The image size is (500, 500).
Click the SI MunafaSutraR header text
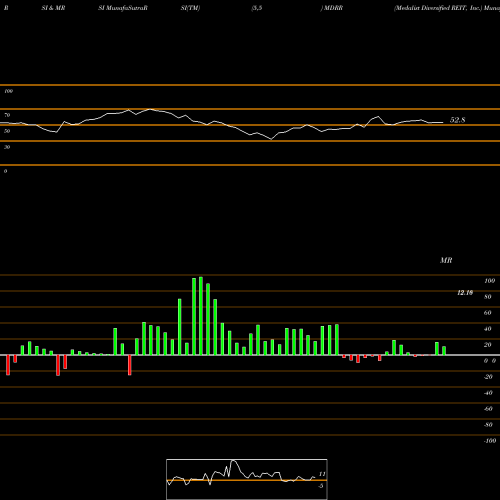click(123, 8)
